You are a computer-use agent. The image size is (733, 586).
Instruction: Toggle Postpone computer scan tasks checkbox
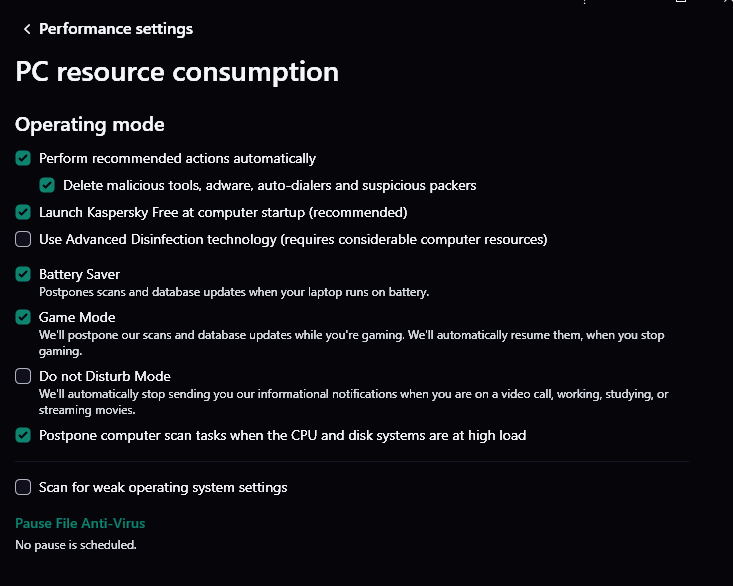click(23, 435)
